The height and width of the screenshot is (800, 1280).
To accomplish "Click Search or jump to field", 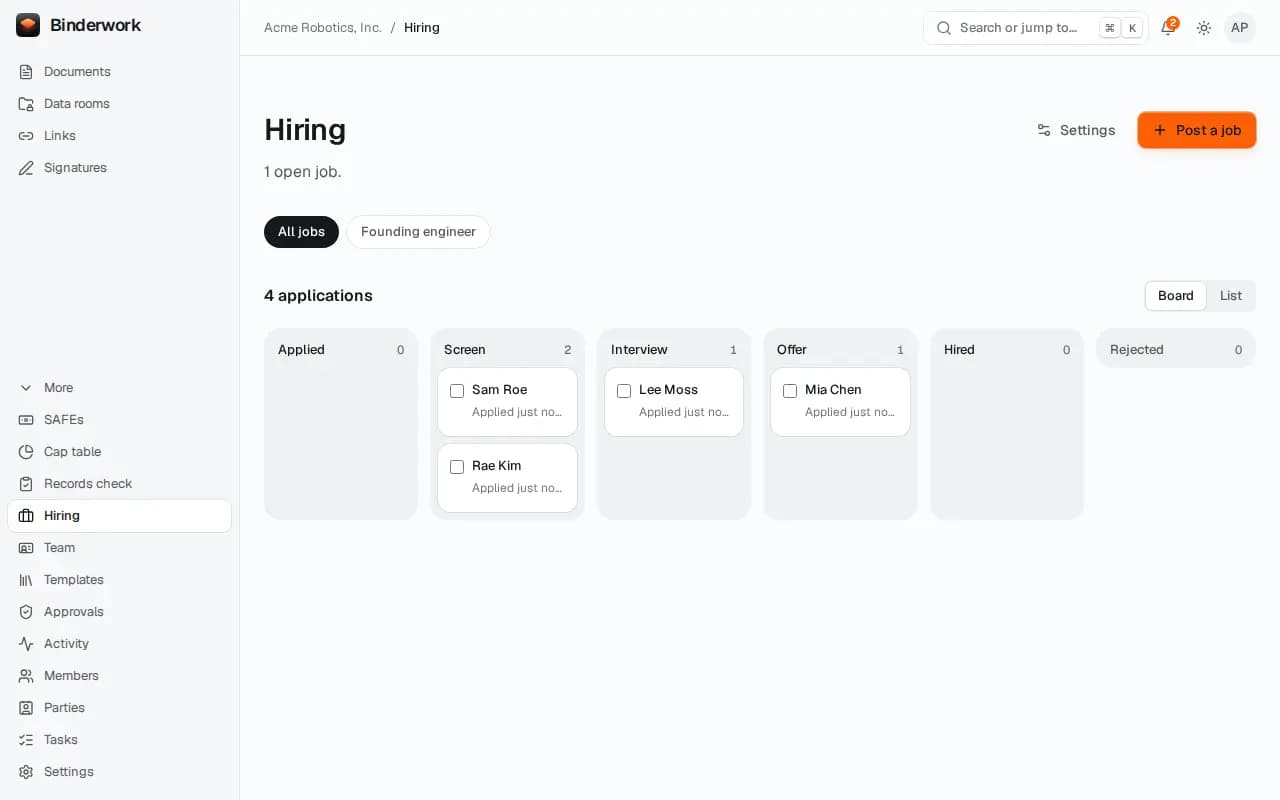I will point(1036,28).
